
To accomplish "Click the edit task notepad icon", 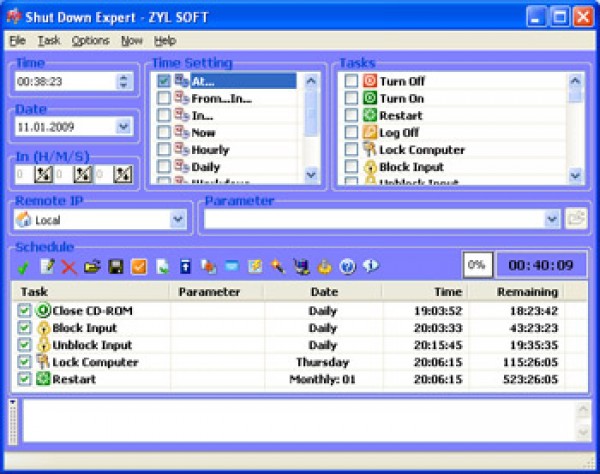I will pos(47,266).
